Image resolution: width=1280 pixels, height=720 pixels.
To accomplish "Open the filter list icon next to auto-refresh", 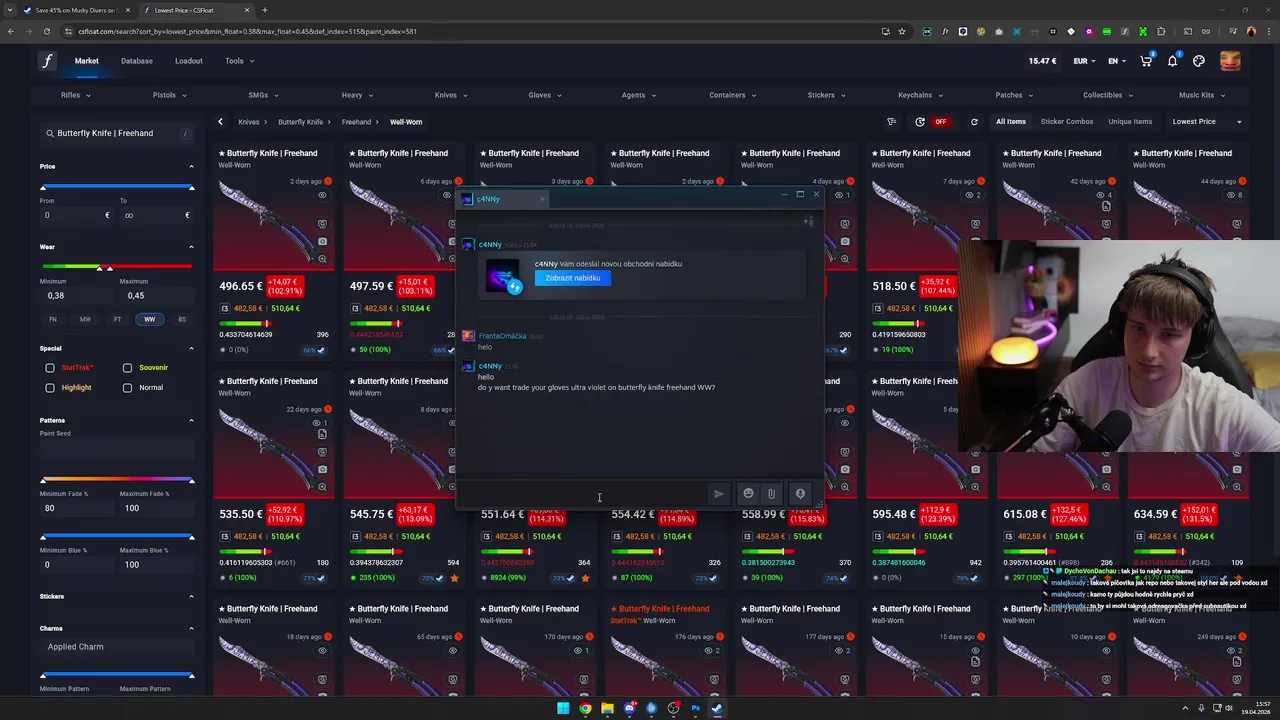I will 891,122.
